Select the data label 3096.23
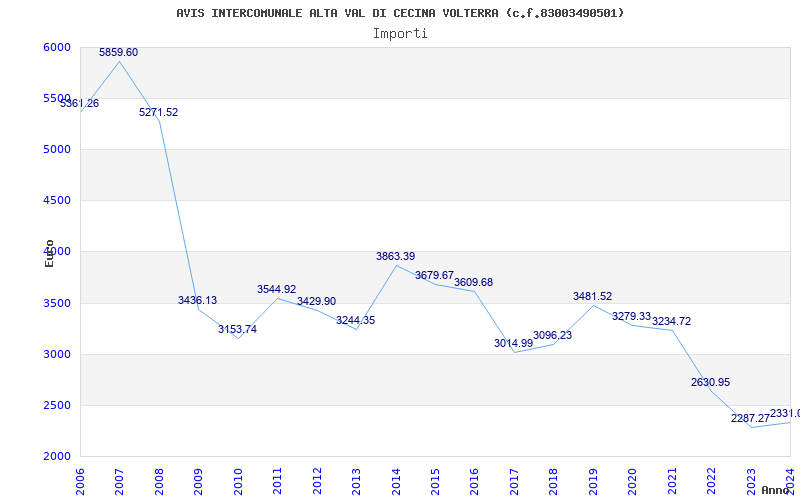 pyautogui.click(x=553, y=335)
